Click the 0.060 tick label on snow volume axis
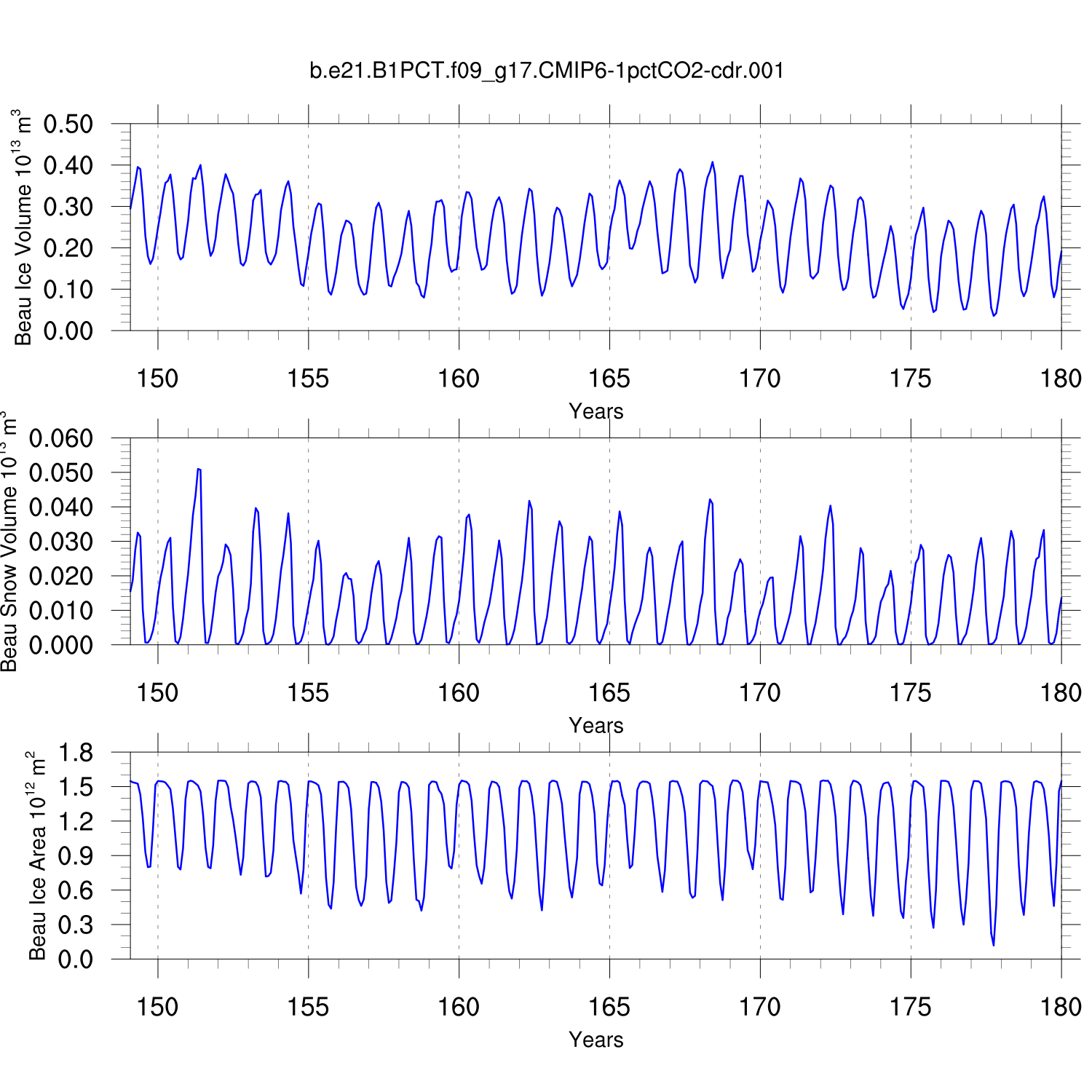This screenshot has width=1092, height=1092. (61, 439)
